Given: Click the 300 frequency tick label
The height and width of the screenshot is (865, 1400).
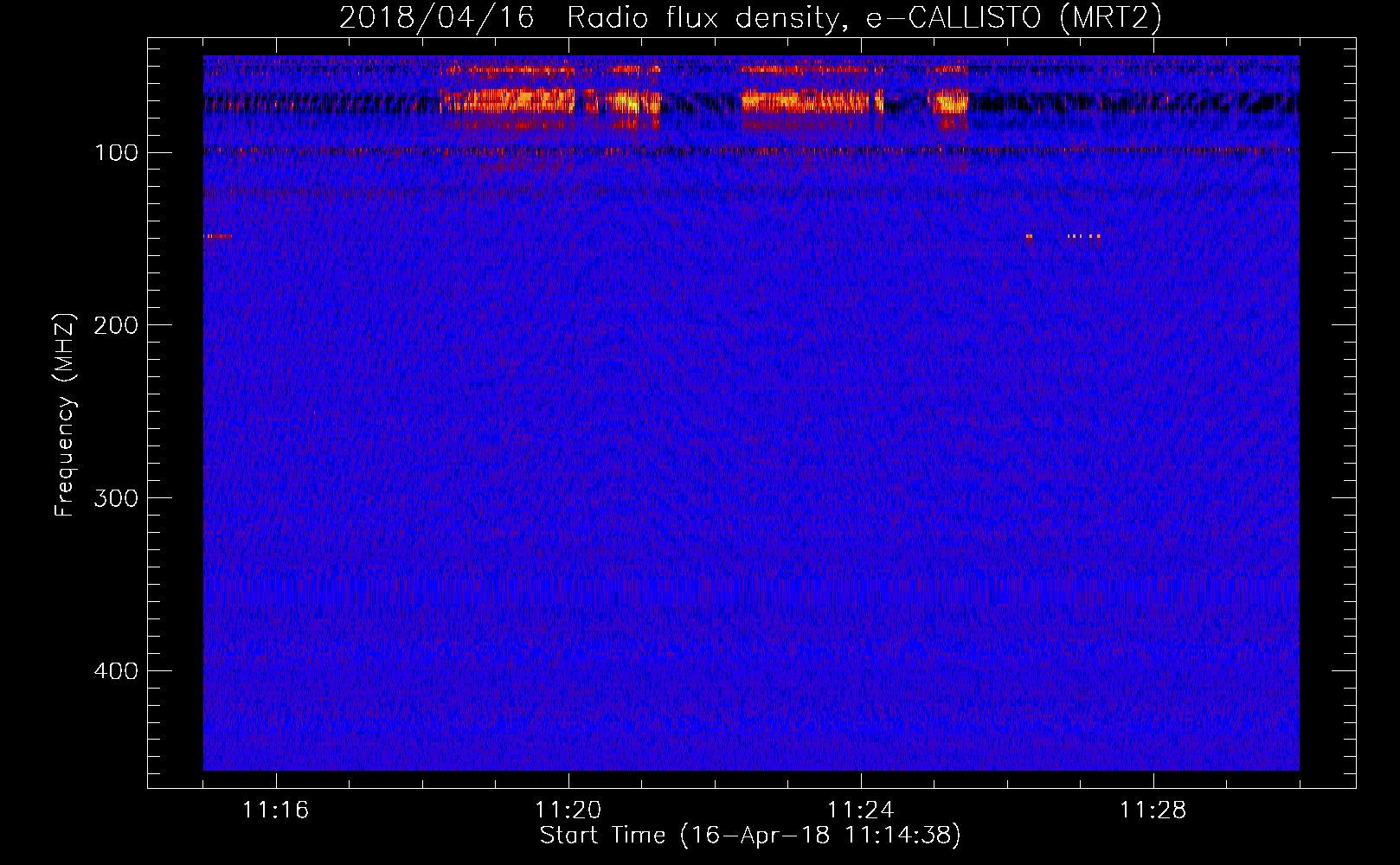Looking at the screenshot, I should pyautogui.click(x=116, y=499).
